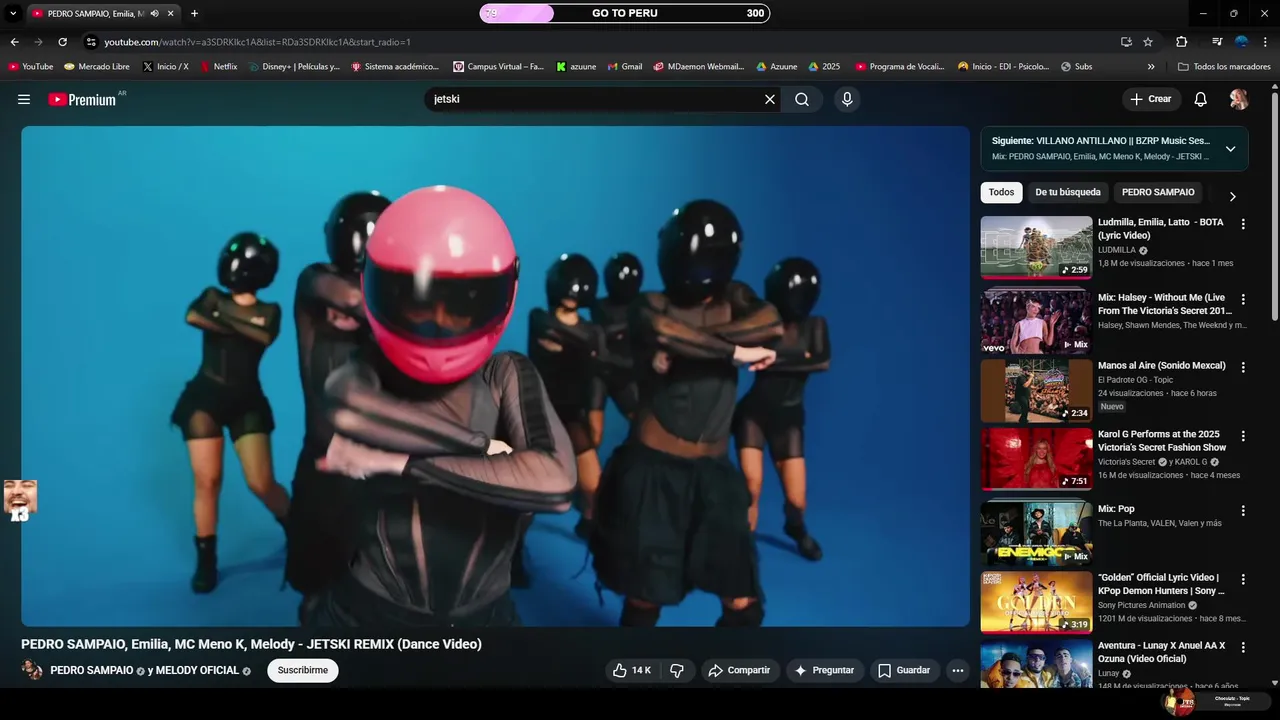Screen dimensions: 1280x720
Task: Select the Todos filter chip
Action: click(1001, 192)
